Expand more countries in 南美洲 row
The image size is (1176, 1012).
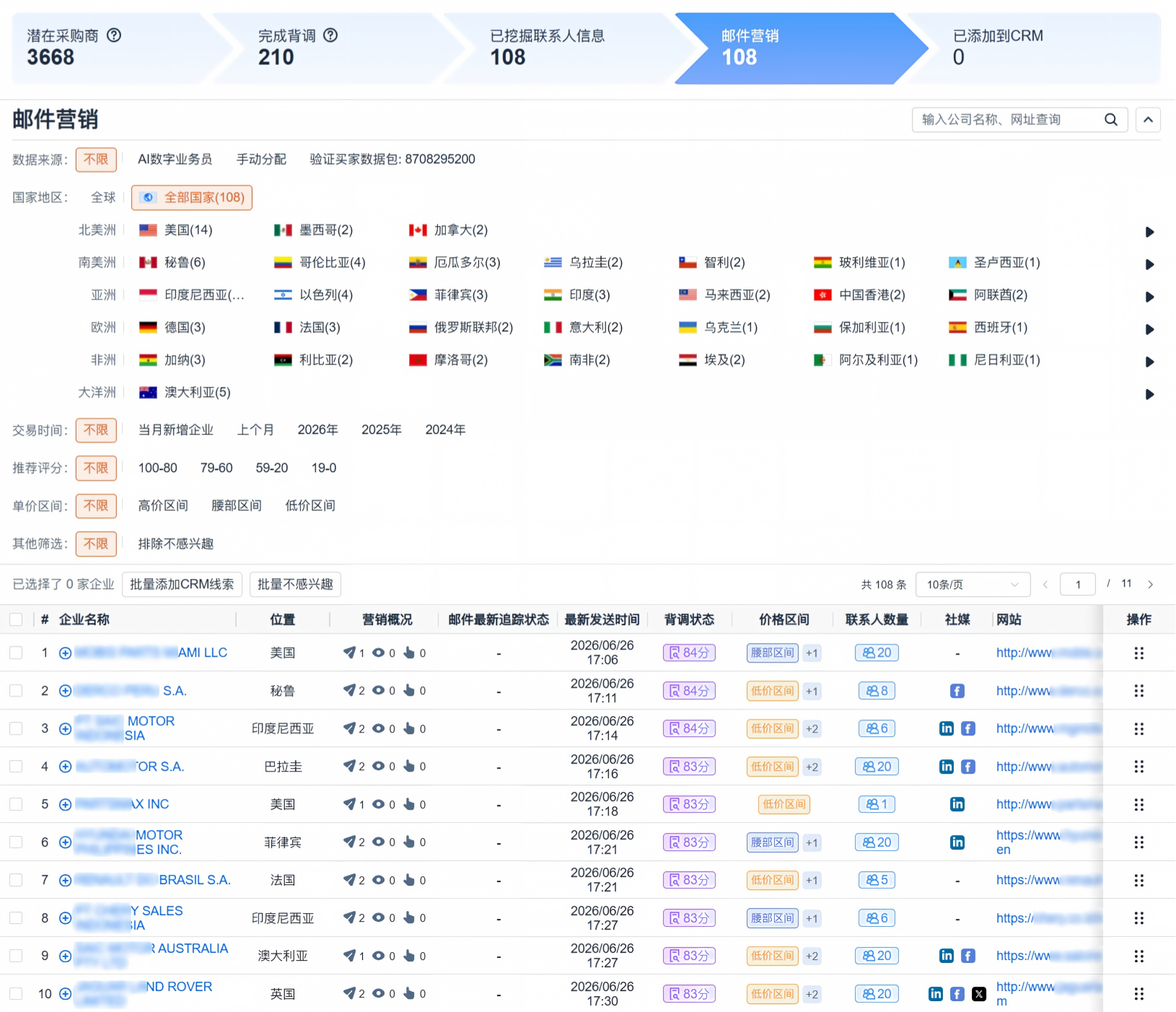tap(1150, 264)
